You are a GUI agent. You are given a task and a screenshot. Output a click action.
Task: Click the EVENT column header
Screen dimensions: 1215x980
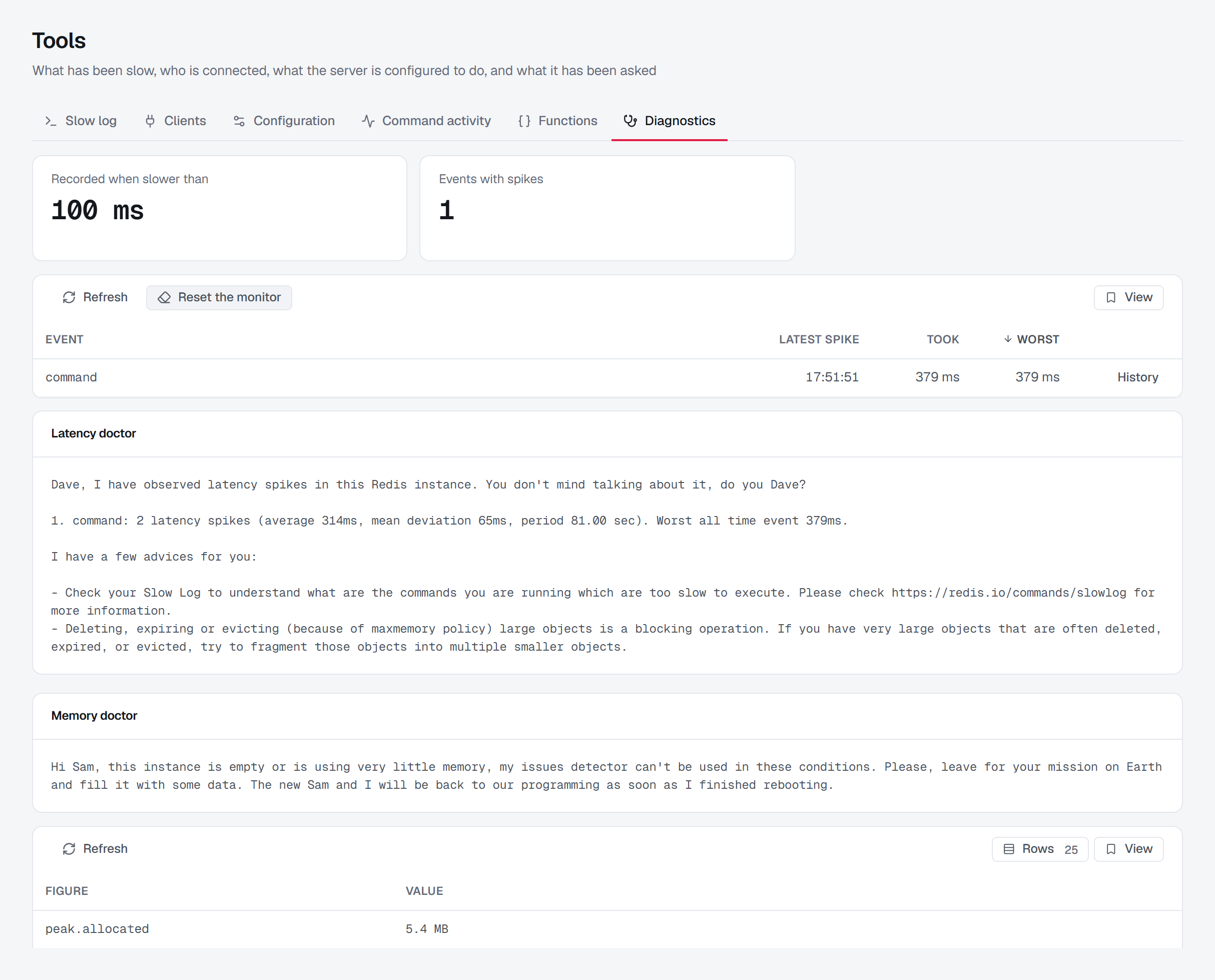tap(65, 339)
